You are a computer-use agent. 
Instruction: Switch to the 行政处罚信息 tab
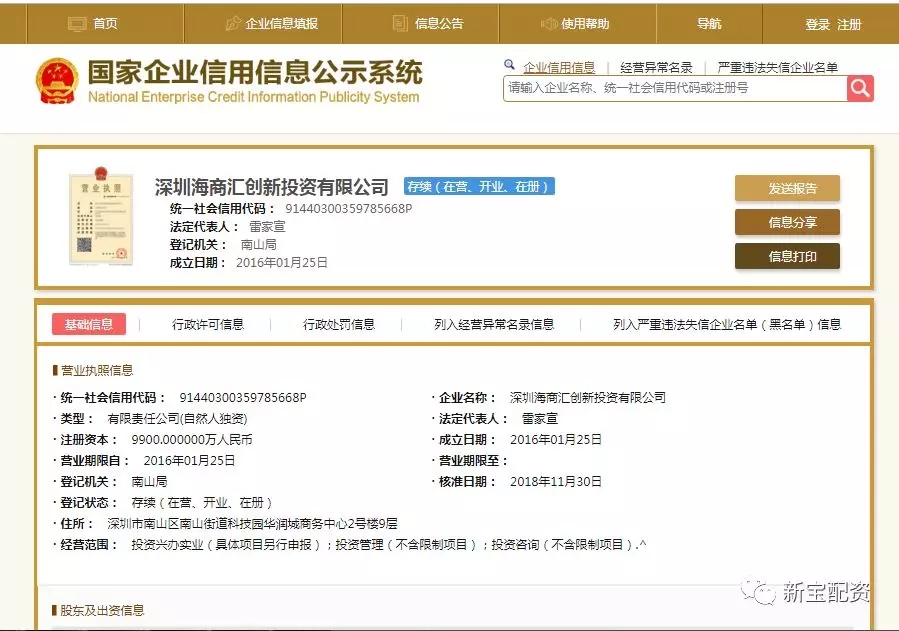(x=339, y=324)
